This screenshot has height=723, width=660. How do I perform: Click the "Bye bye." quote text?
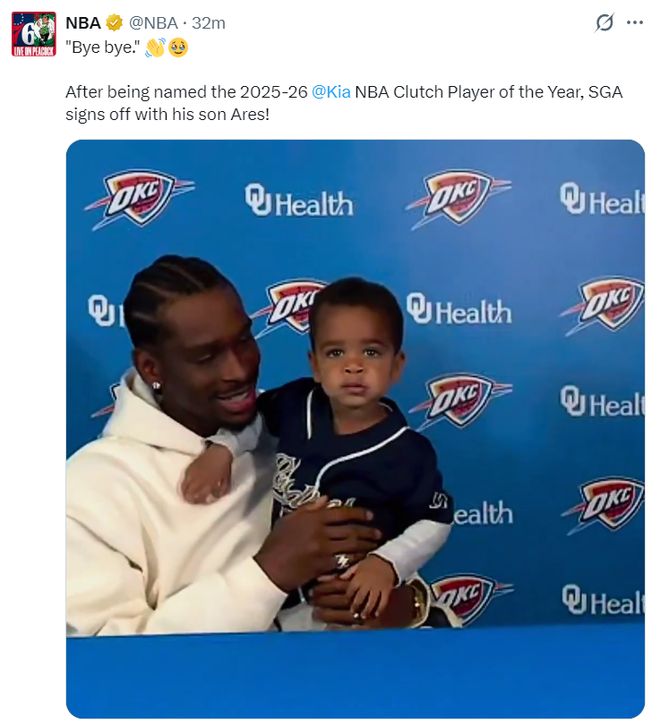click(x=103, y=47)
